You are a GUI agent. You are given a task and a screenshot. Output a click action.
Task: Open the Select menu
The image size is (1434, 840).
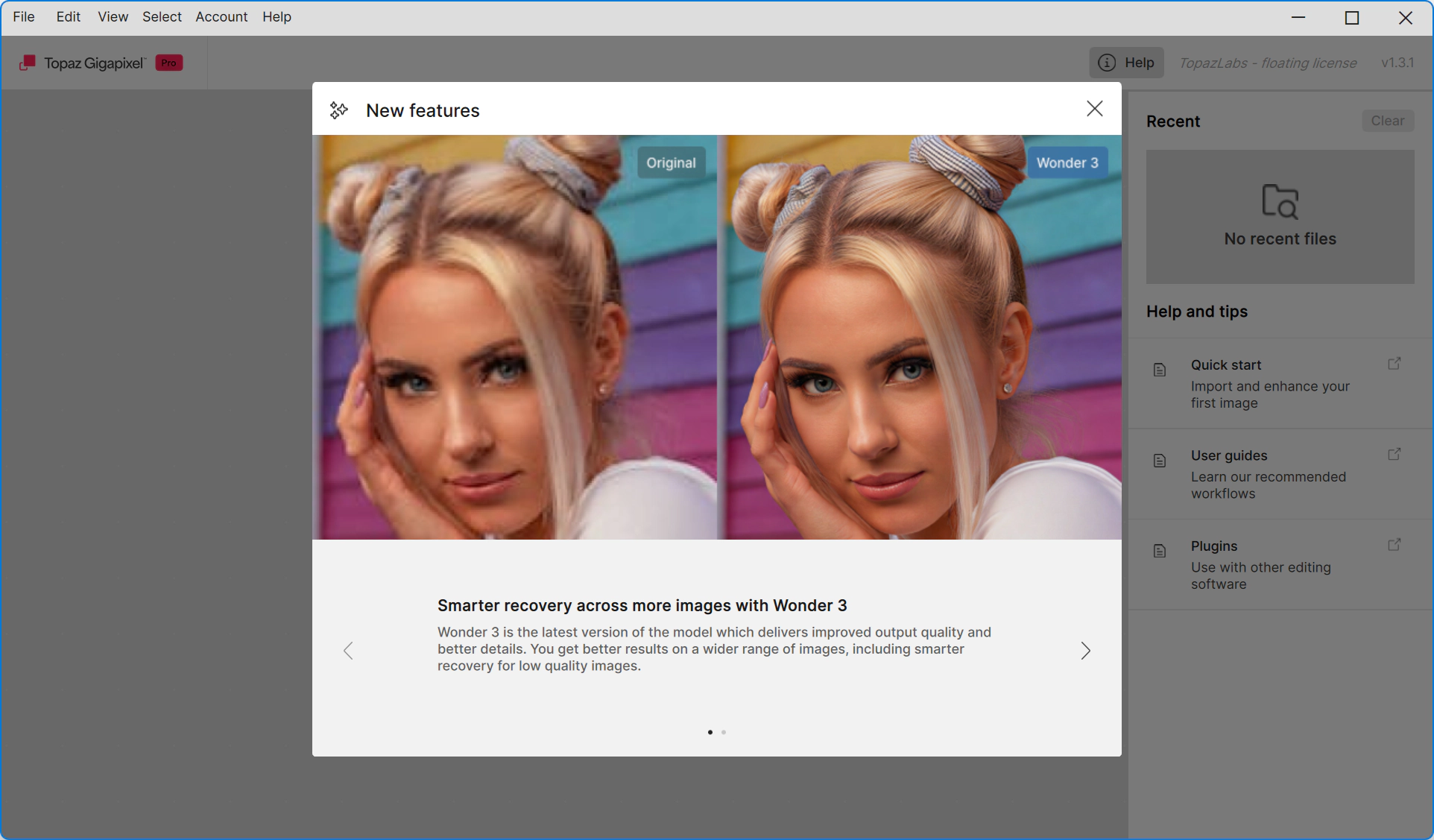[162, 16]
